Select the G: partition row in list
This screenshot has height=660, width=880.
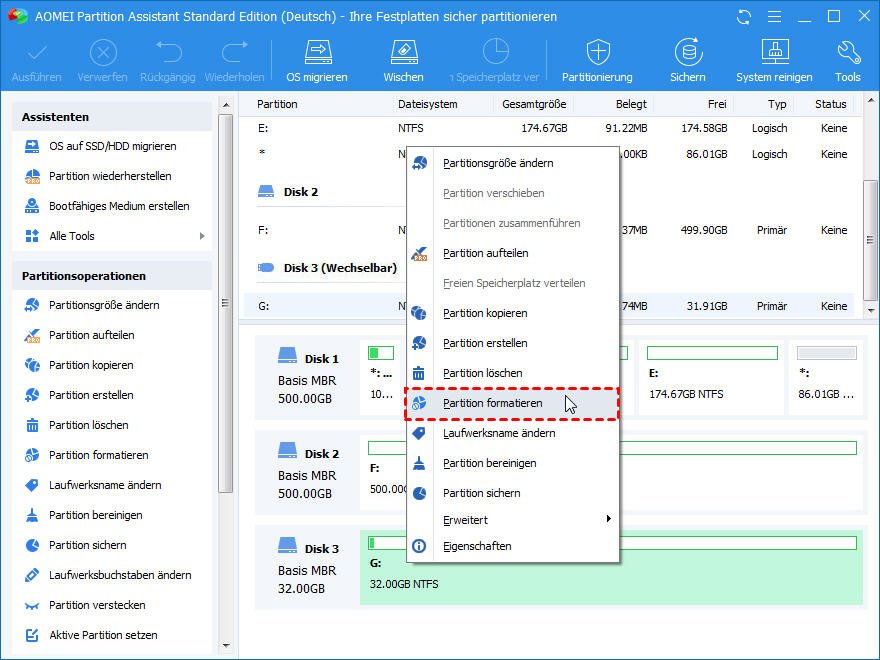(549, 306)
